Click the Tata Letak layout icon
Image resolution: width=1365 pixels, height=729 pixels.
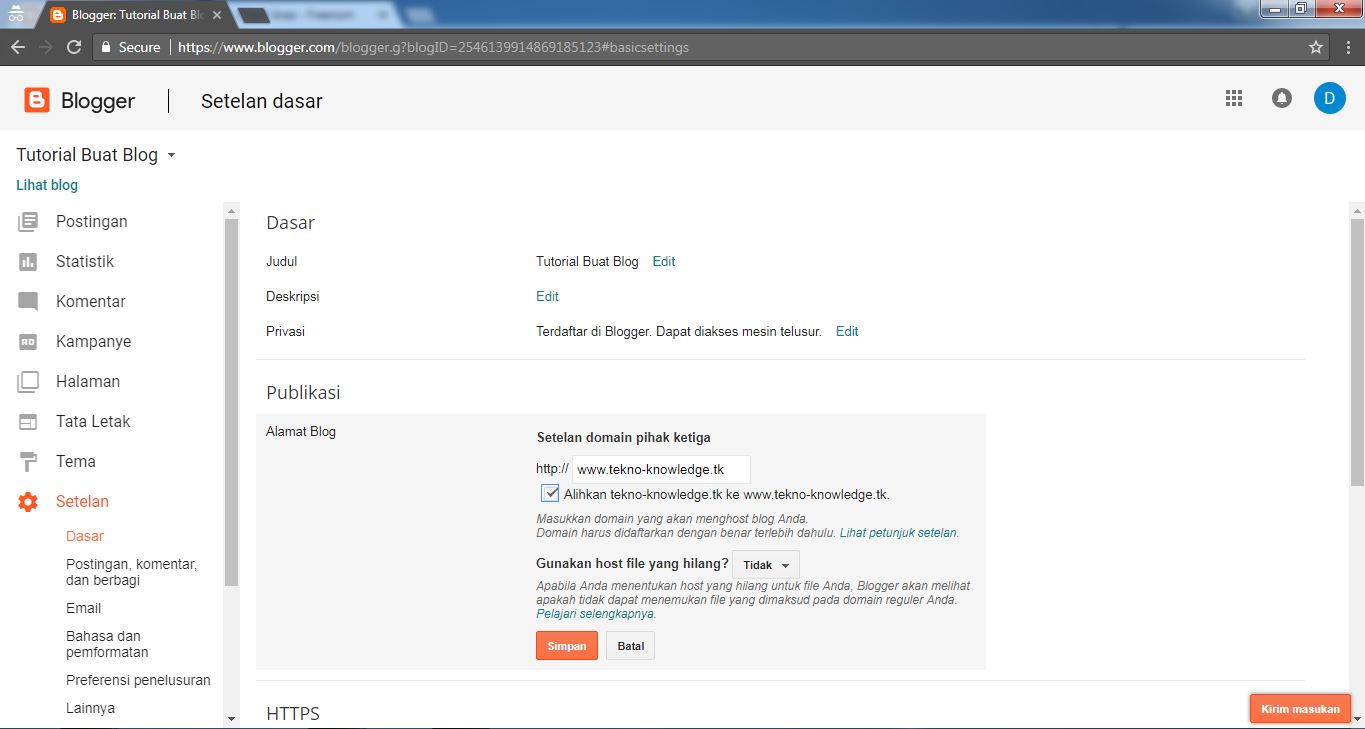28,421
